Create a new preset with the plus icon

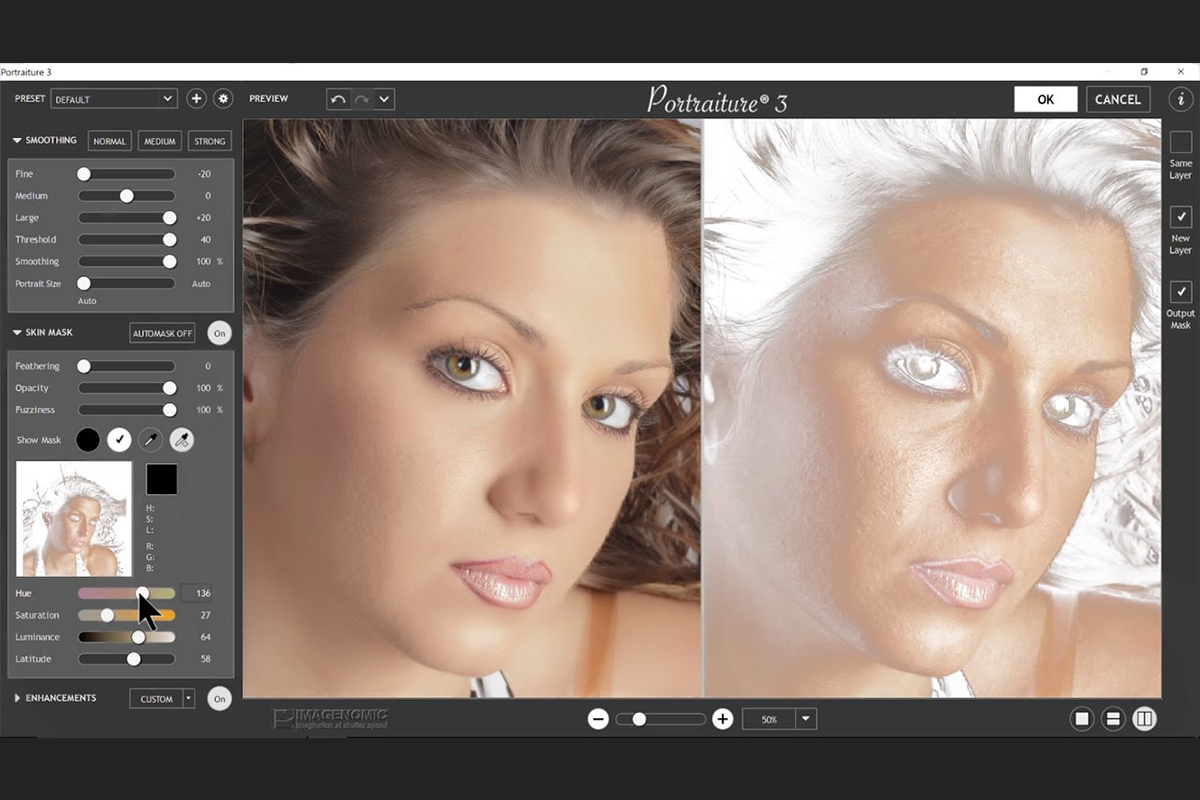pyautogui.click(x=196, y=98)
